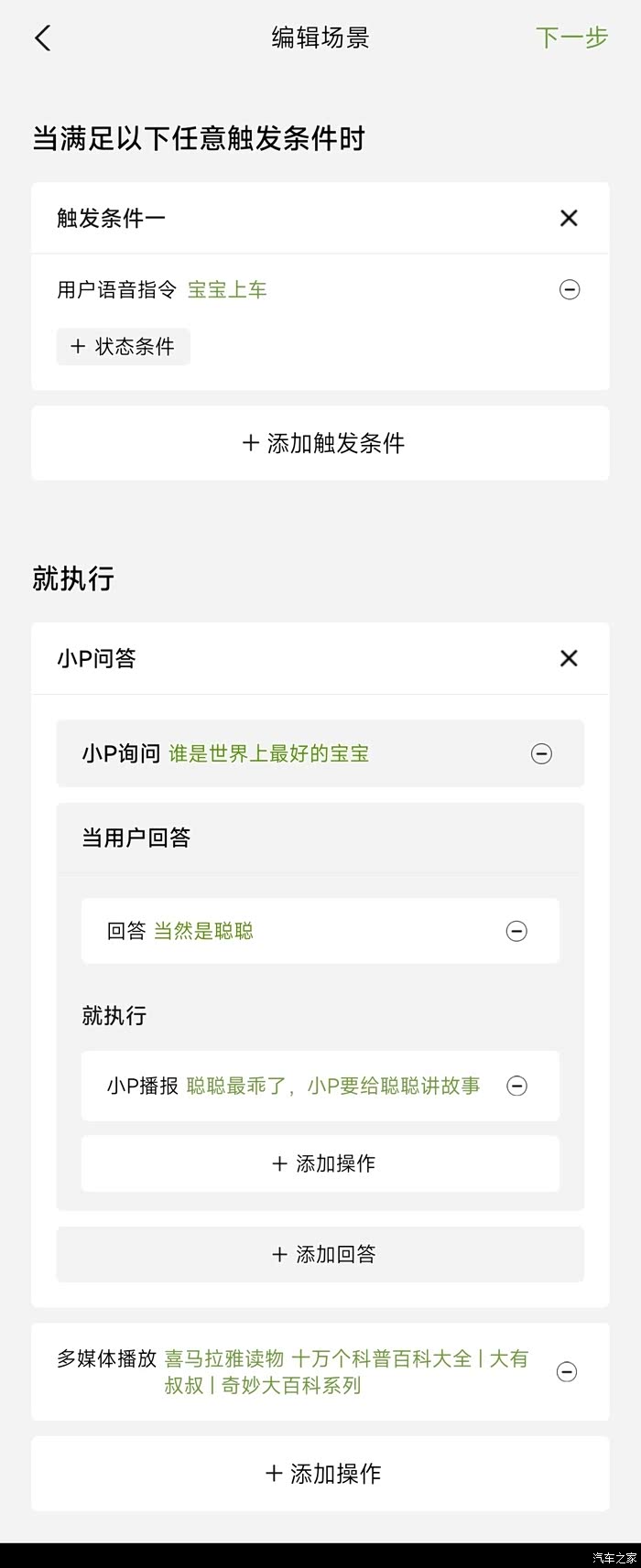The width and height of the screenshot is (641, 1568).
Task: Close the 小P问答 card
Action: (569, 658)
